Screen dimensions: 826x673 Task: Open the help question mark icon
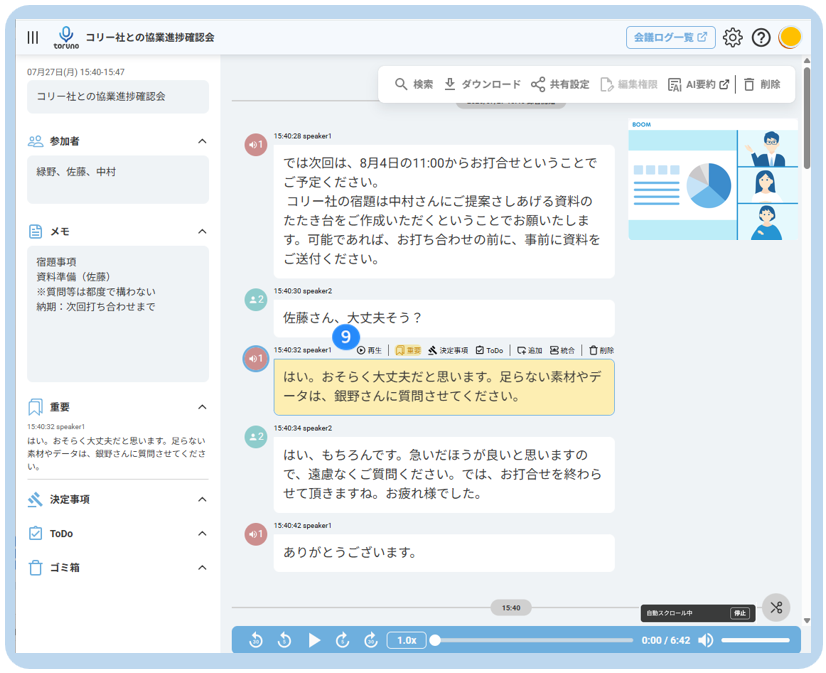pyautogui.click(x=761, y=37)
